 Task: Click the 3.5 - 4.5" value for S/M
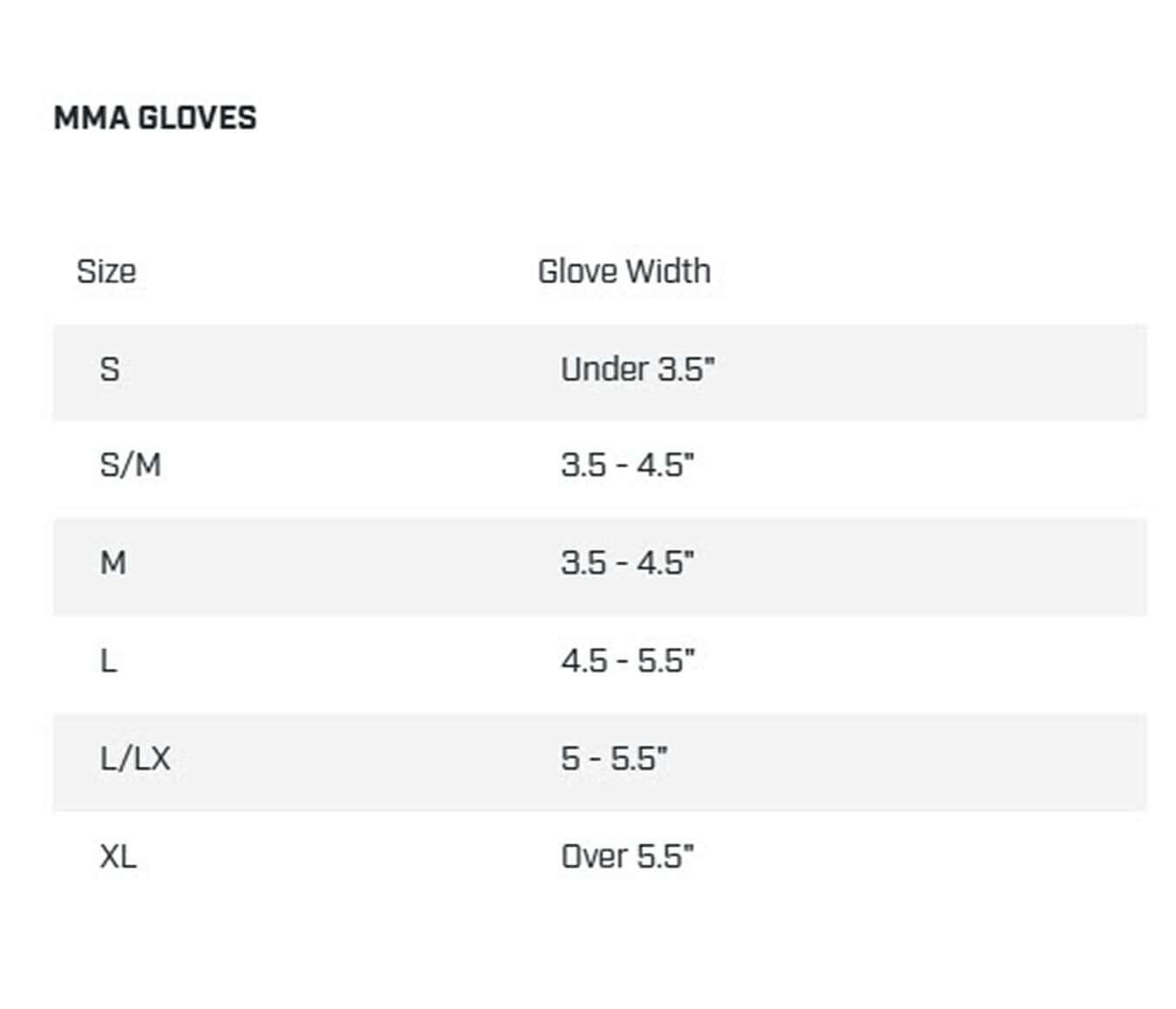click(x=628, y=465)
